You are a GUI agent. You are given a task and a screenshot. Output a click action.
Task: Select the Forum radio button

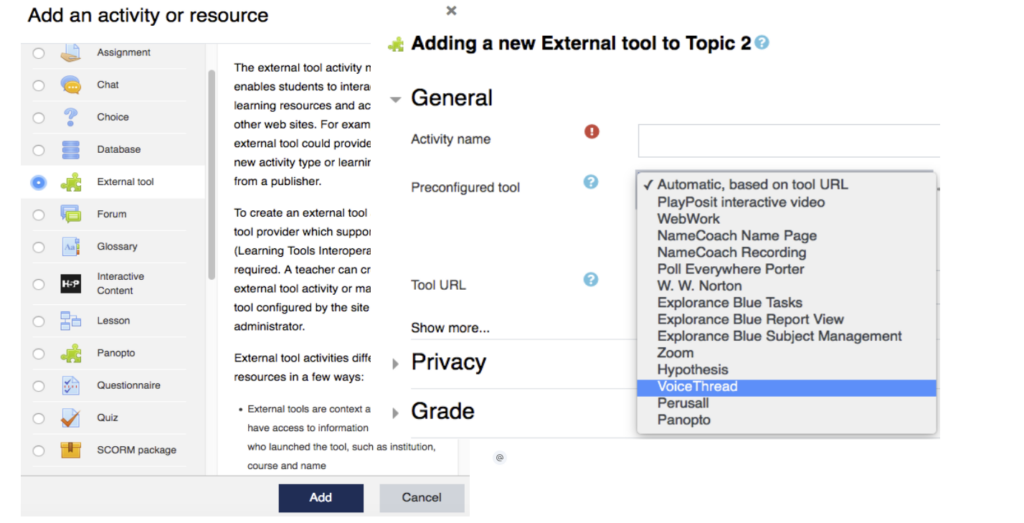click(39, 215)
